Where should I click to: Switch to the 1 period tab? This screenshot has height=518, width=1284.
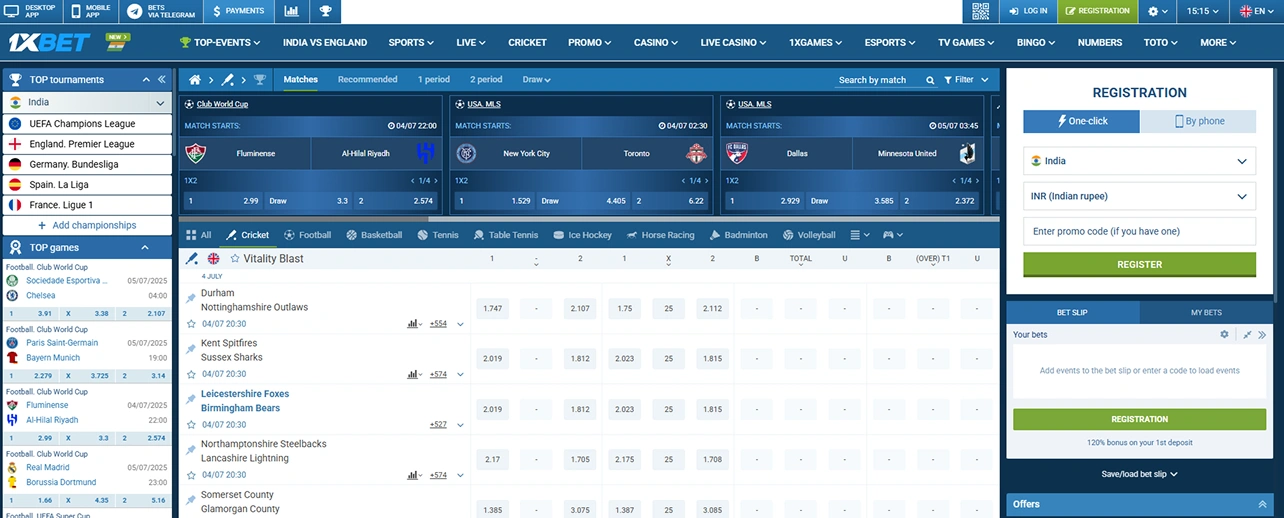click(x=434, y=80)
